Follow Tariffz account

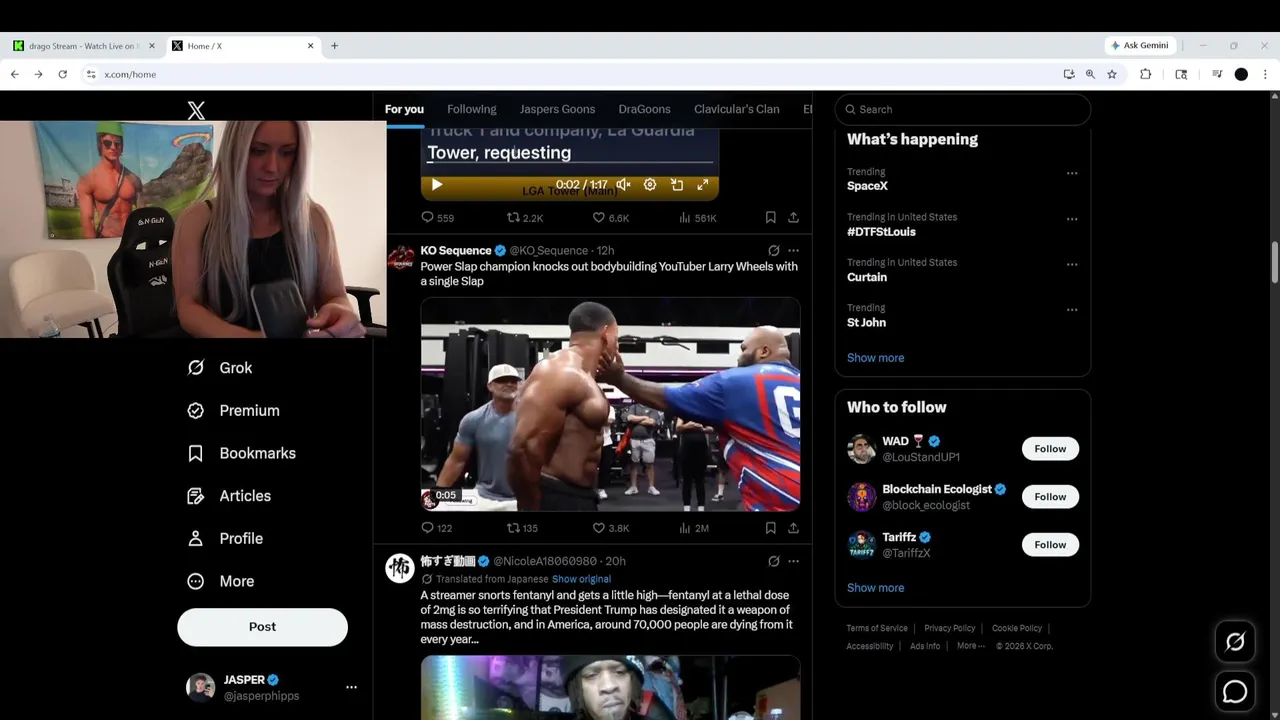1050,545
